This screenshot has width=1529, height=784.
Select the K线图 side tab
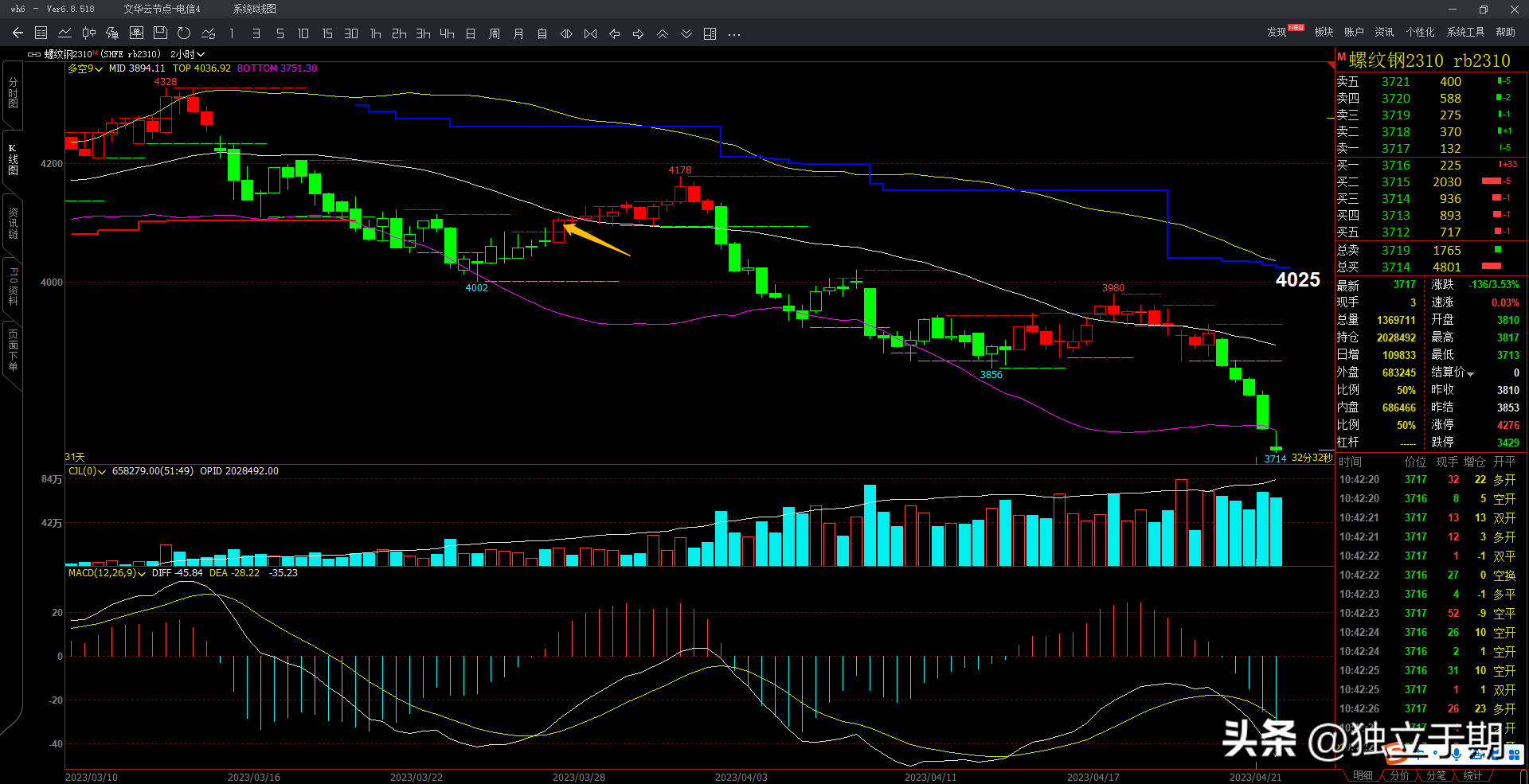(13, 159)
